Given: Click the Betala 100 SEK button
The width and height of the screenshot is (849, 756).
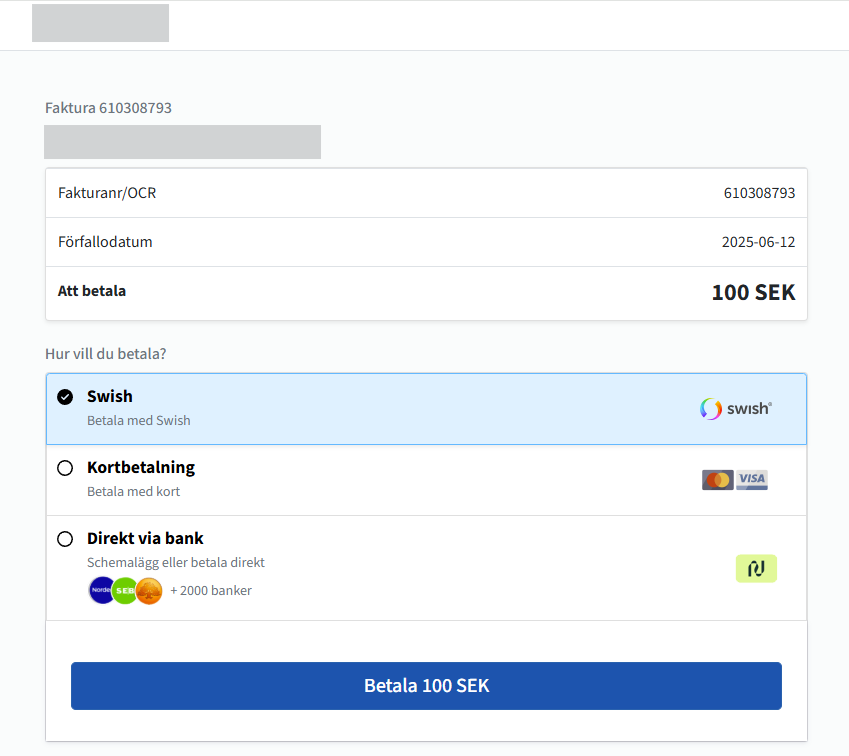Looking at the screenshot, I should pyautogui.click(x=426, y=686).
